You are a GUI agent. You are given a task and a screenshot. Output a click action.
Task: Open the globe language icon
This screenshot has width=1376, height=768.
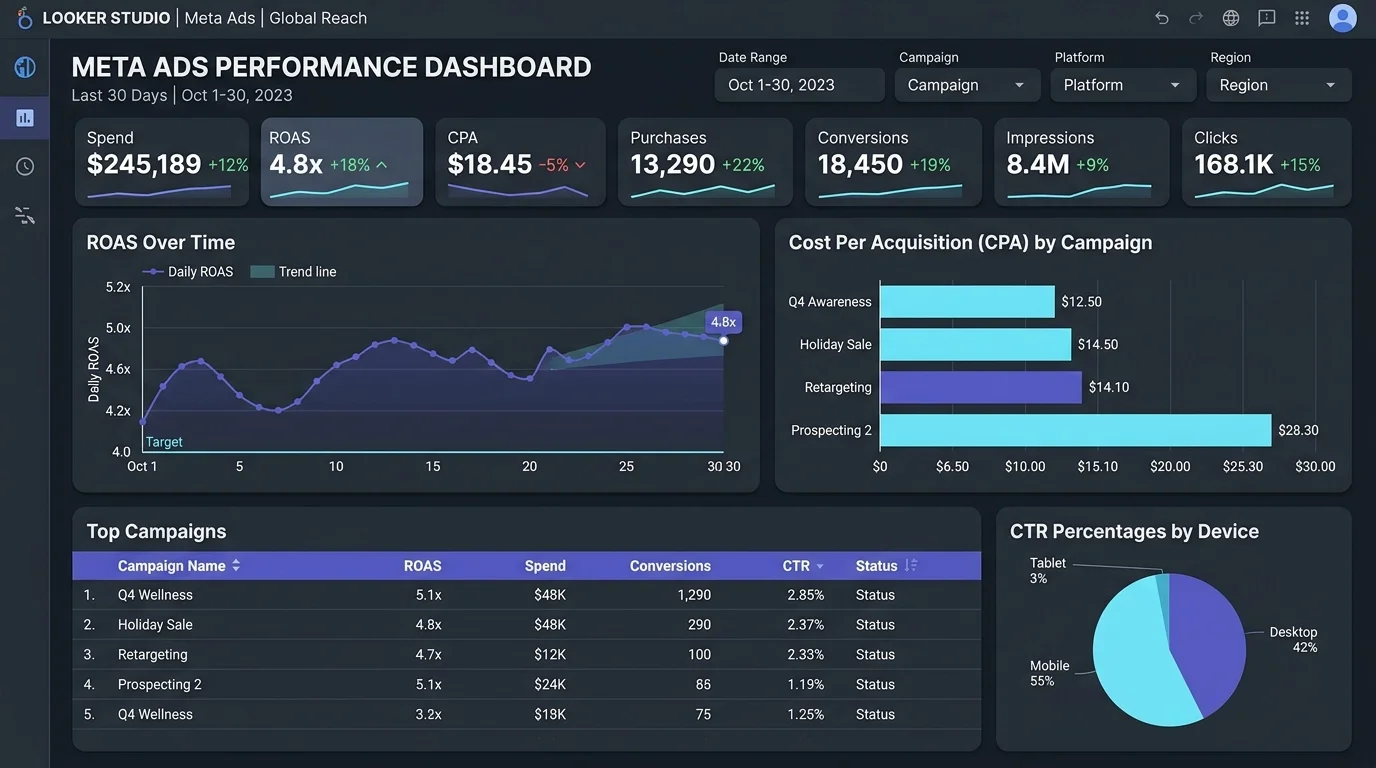(1231, 18)
